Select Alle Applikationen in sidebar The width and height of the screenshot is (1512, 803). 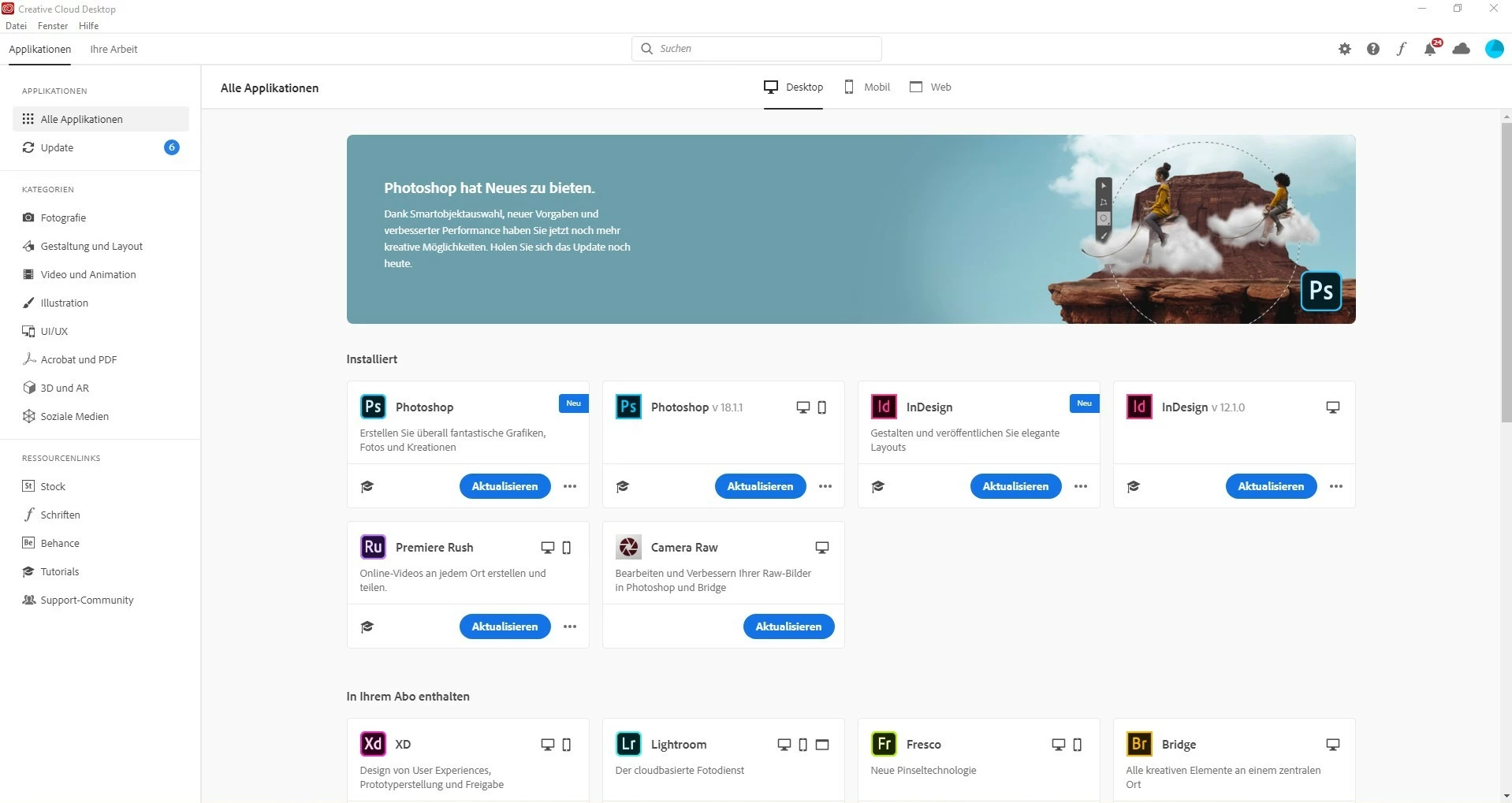[x=101, y=119]
